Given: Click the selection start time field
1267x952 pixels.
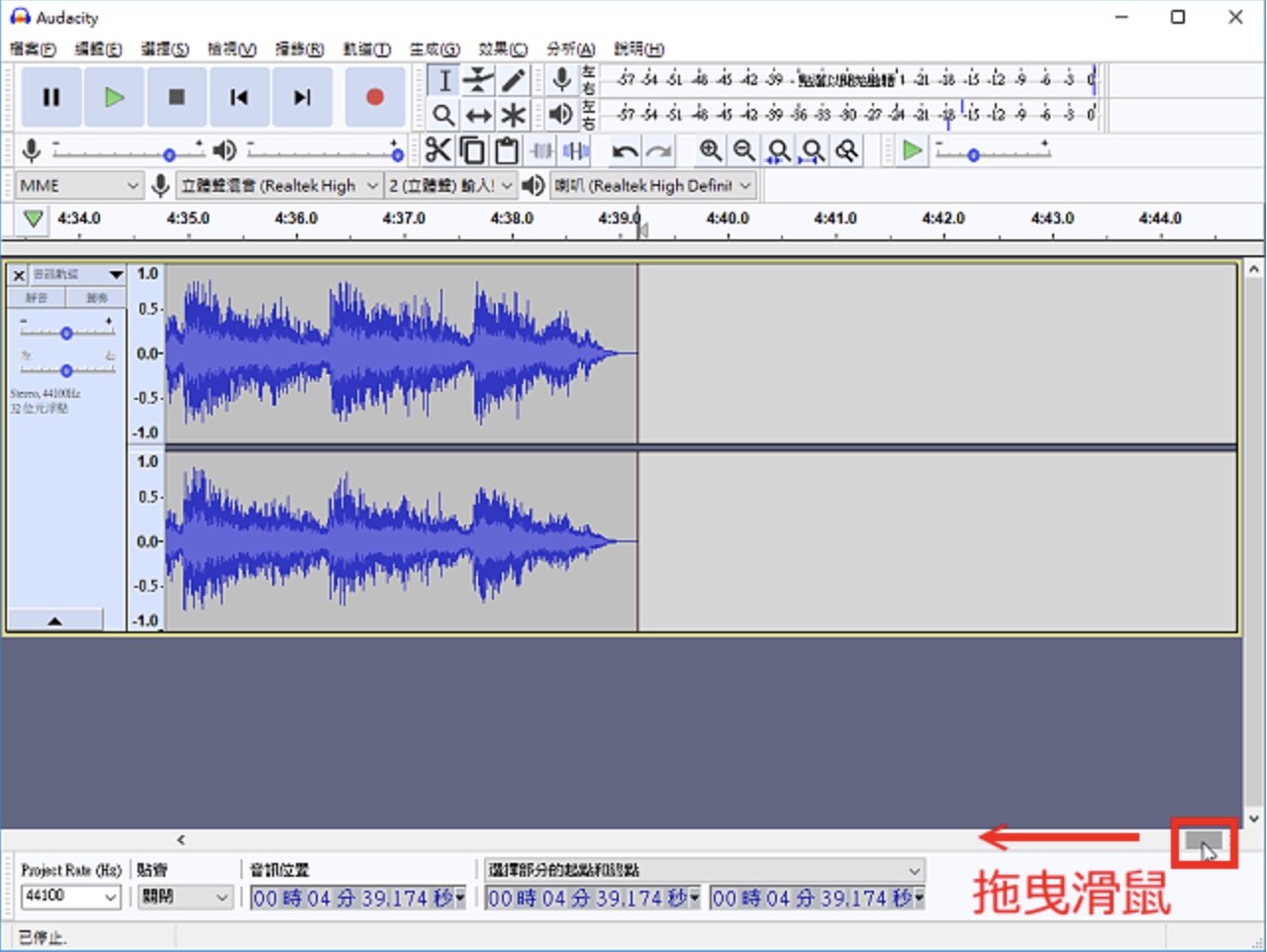Looking at the screenshot, I should click(592, 898).
